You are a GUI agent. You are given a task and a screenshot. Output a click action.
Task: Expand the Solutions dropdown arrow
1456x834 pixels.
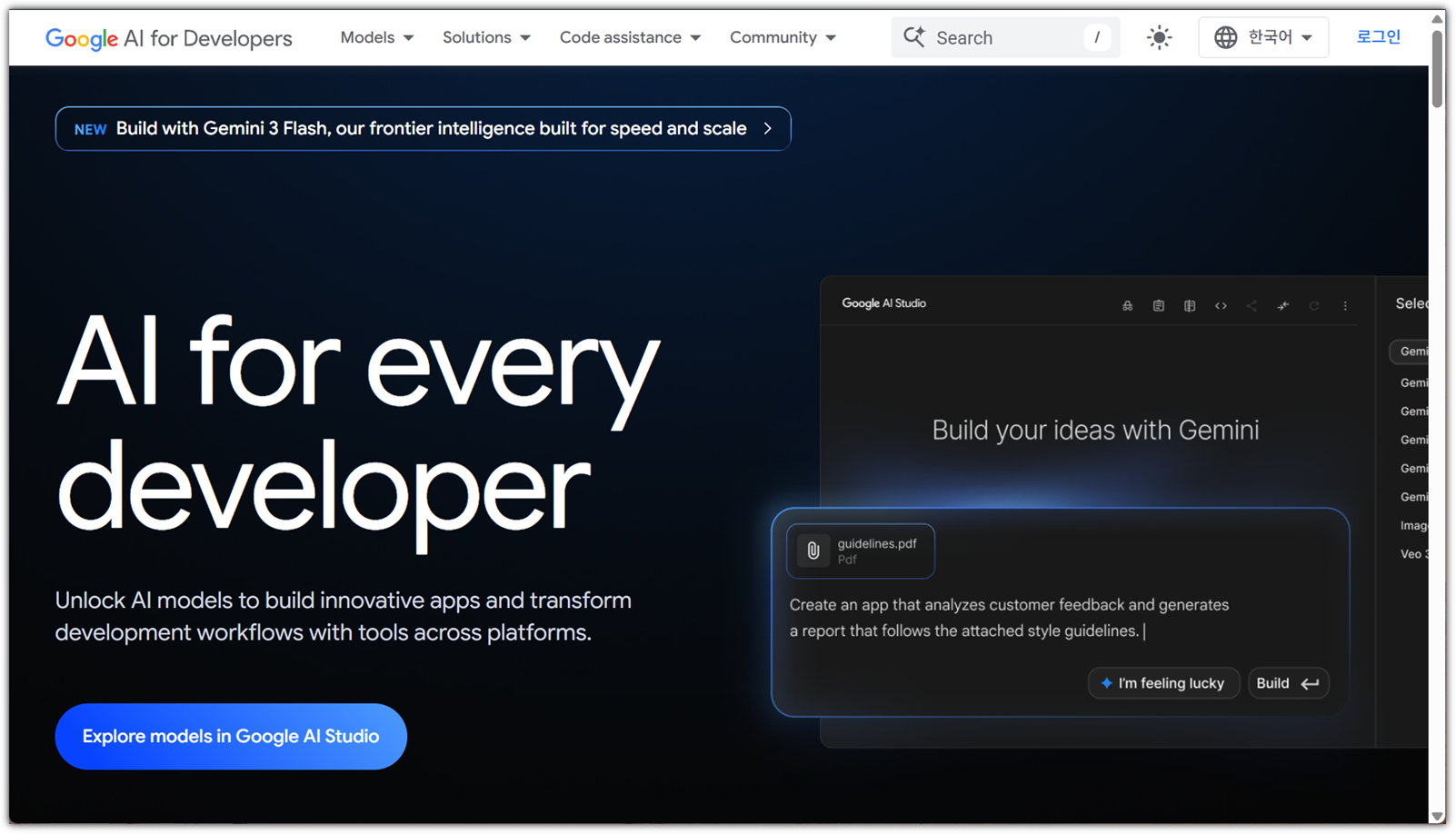click(525, 38)
